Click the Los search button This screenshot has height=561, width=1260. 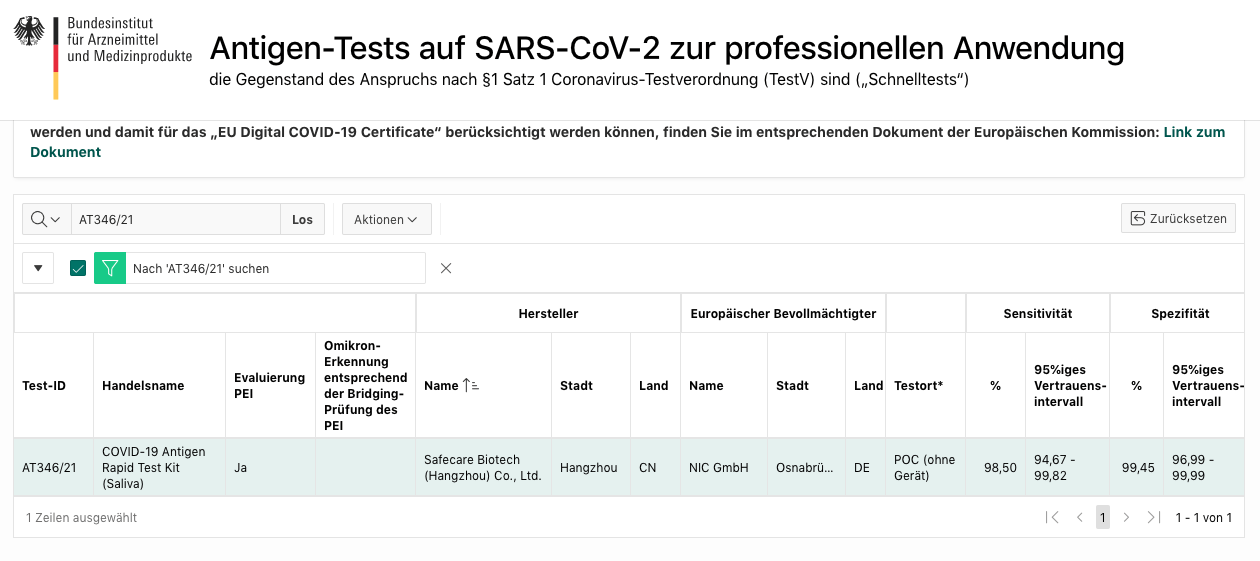[302, 219]
